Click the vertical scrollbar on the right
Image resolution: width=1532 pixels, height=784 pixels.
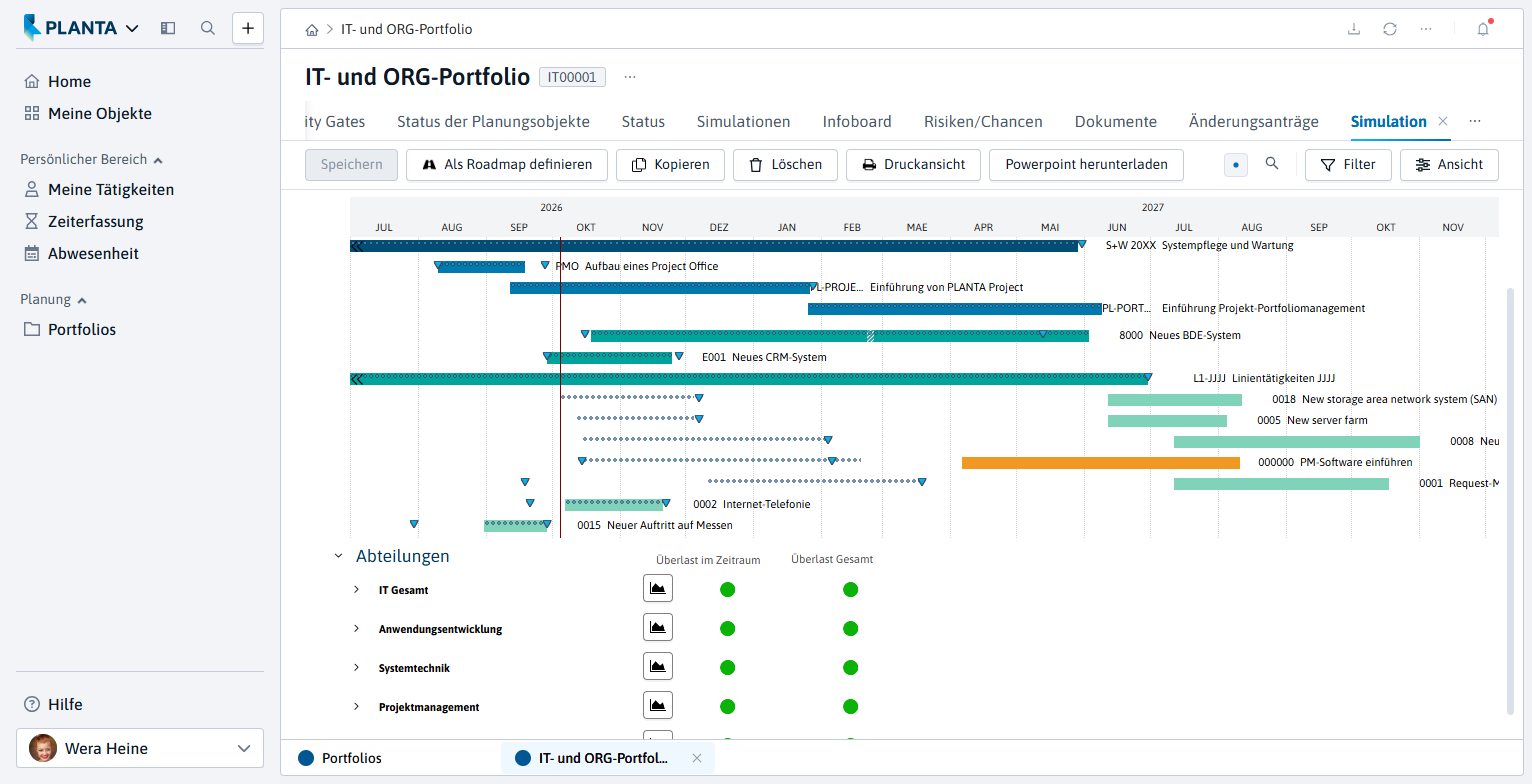click(x=1510, y=500)
